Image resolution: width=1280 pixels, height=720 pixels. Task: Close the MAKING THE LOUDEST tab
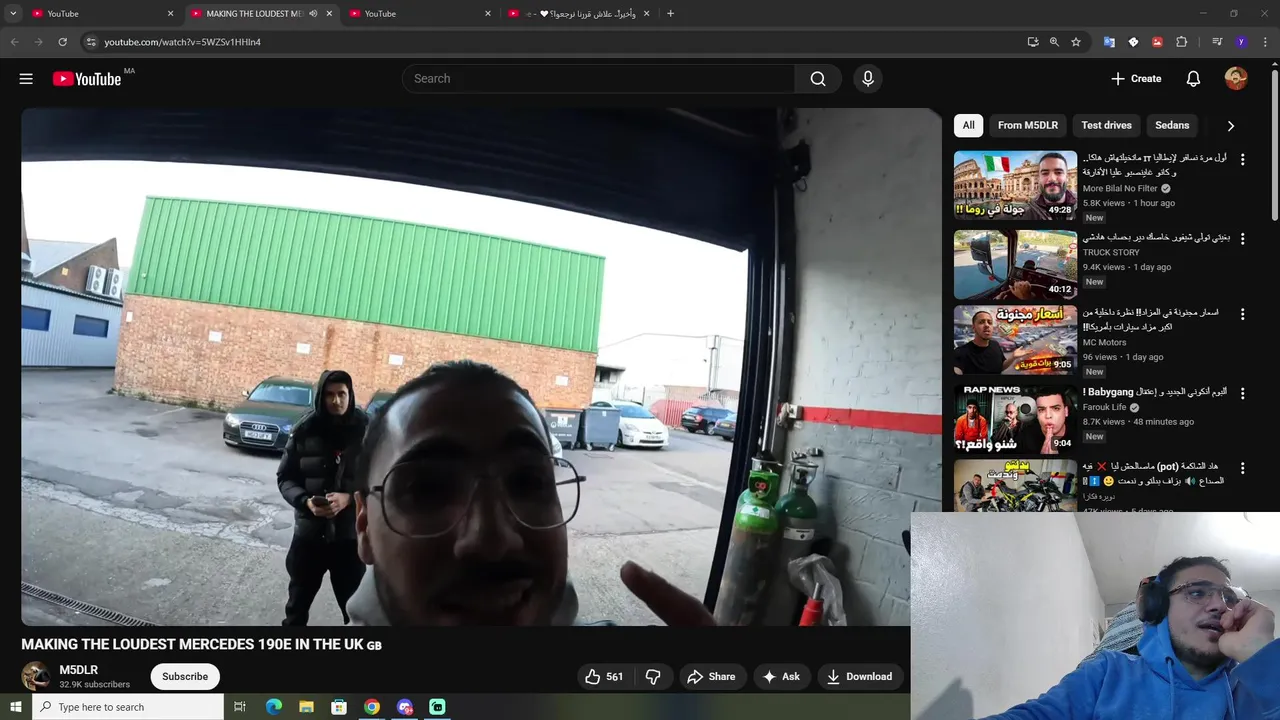click(329, 13)
